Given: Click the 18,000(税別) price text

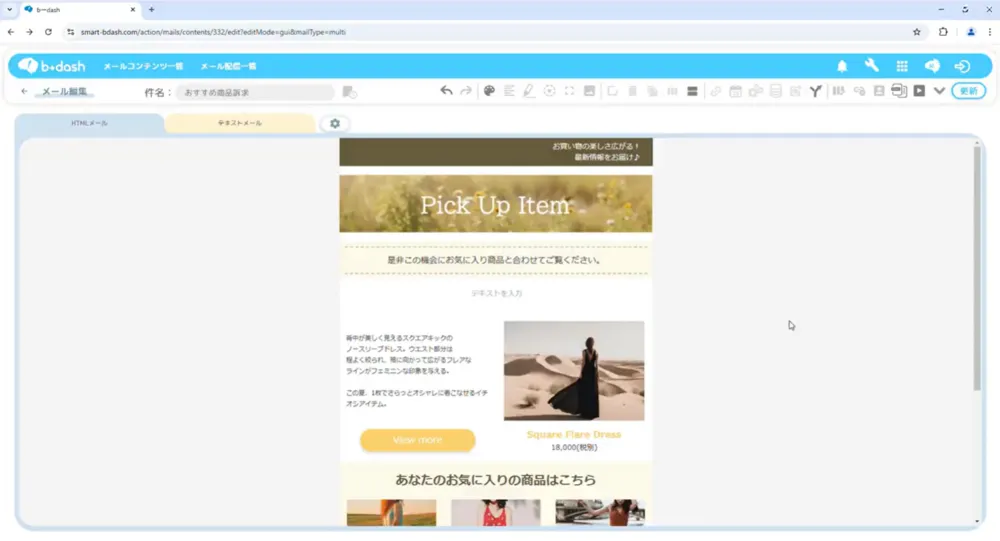Looking at the screenshot, I should point(574,447).
